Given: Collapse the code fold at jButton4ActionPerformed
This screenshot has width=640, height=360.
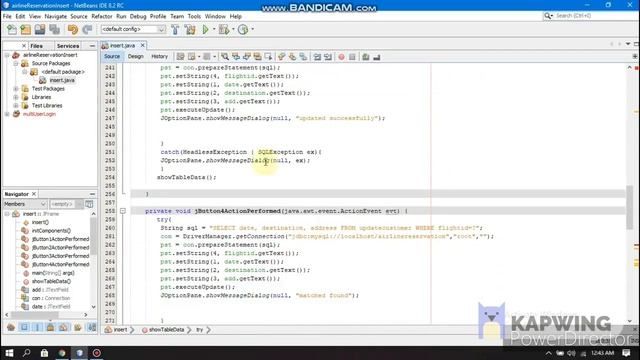Looking at the screenshot, I should click(122, 211).
